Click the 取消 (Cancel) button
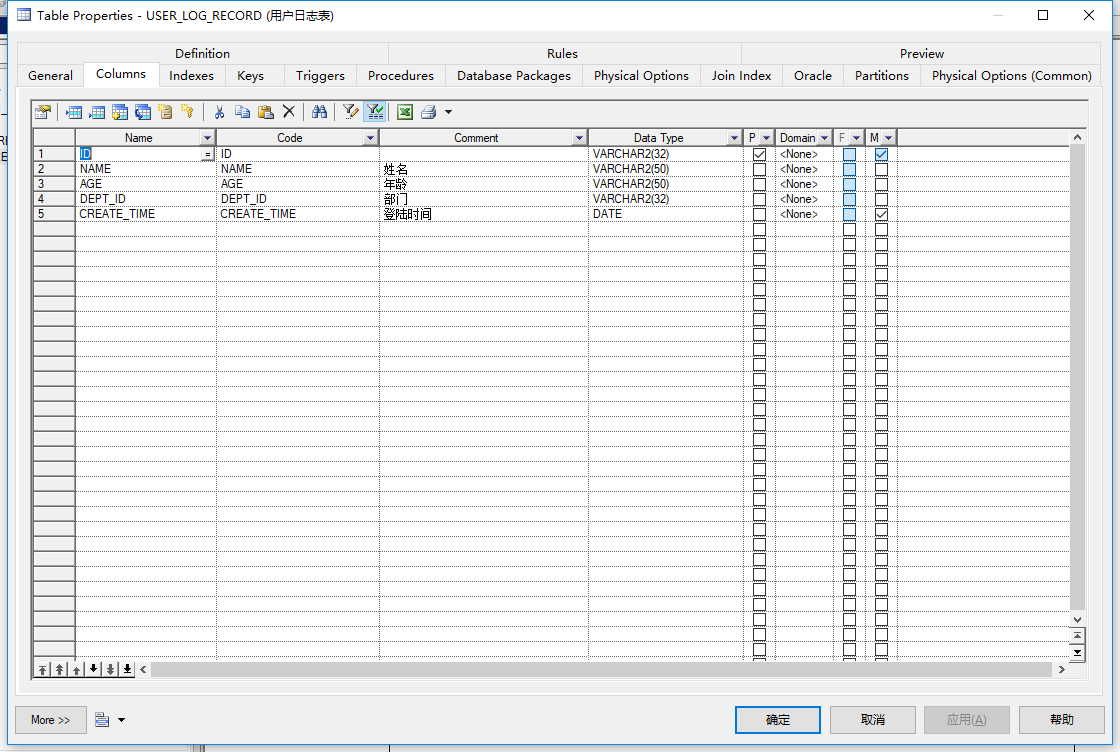This screenshot has height=752, width=1120. click(x=873, y=720)
